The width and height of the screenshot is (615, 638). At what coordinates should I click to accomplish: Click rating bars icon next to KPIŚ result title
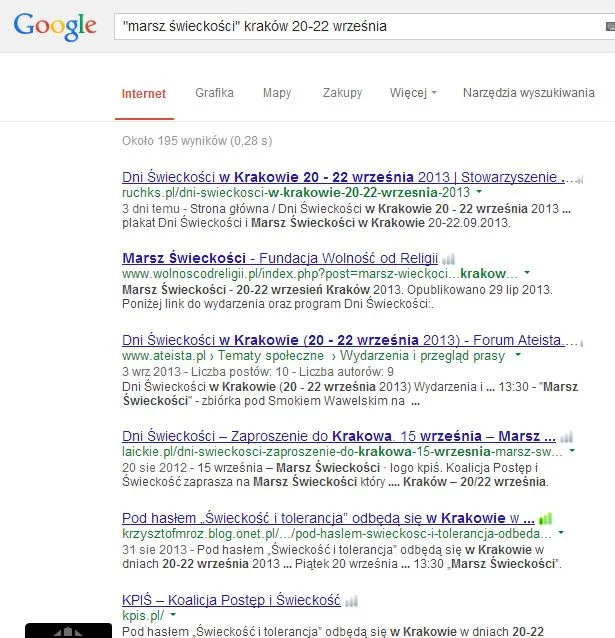pos(351,601)
